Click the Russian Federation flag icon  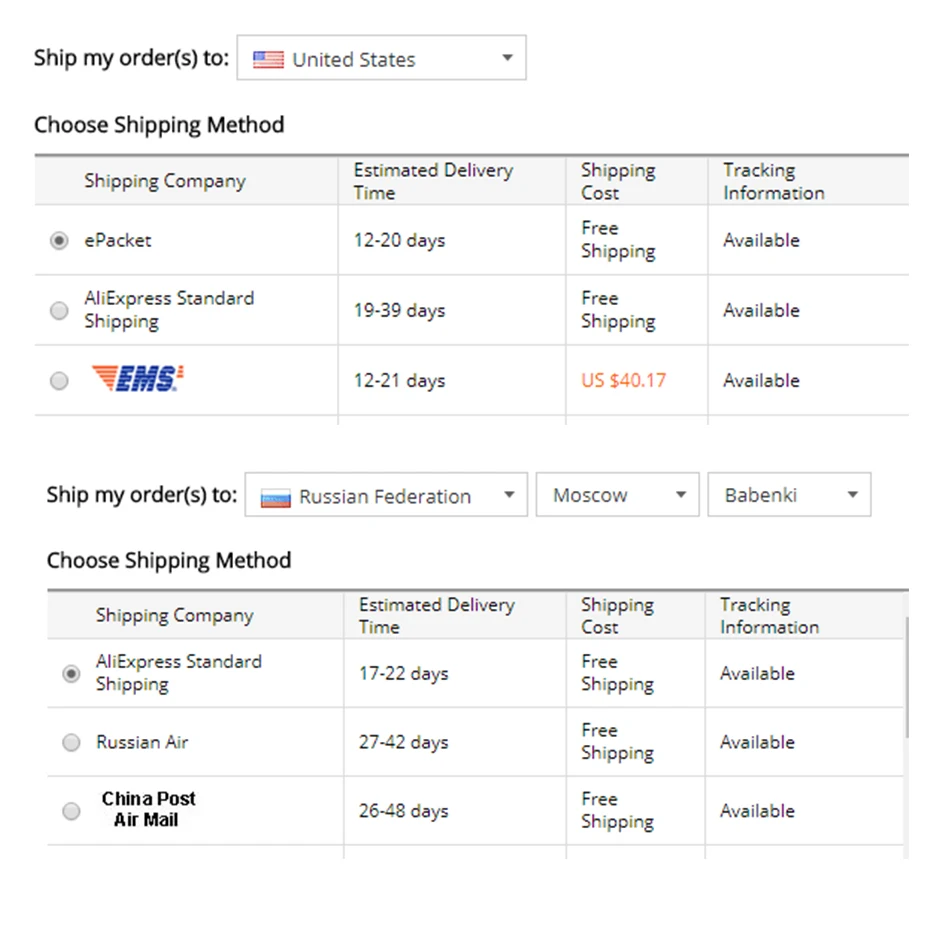coord(276,497)
